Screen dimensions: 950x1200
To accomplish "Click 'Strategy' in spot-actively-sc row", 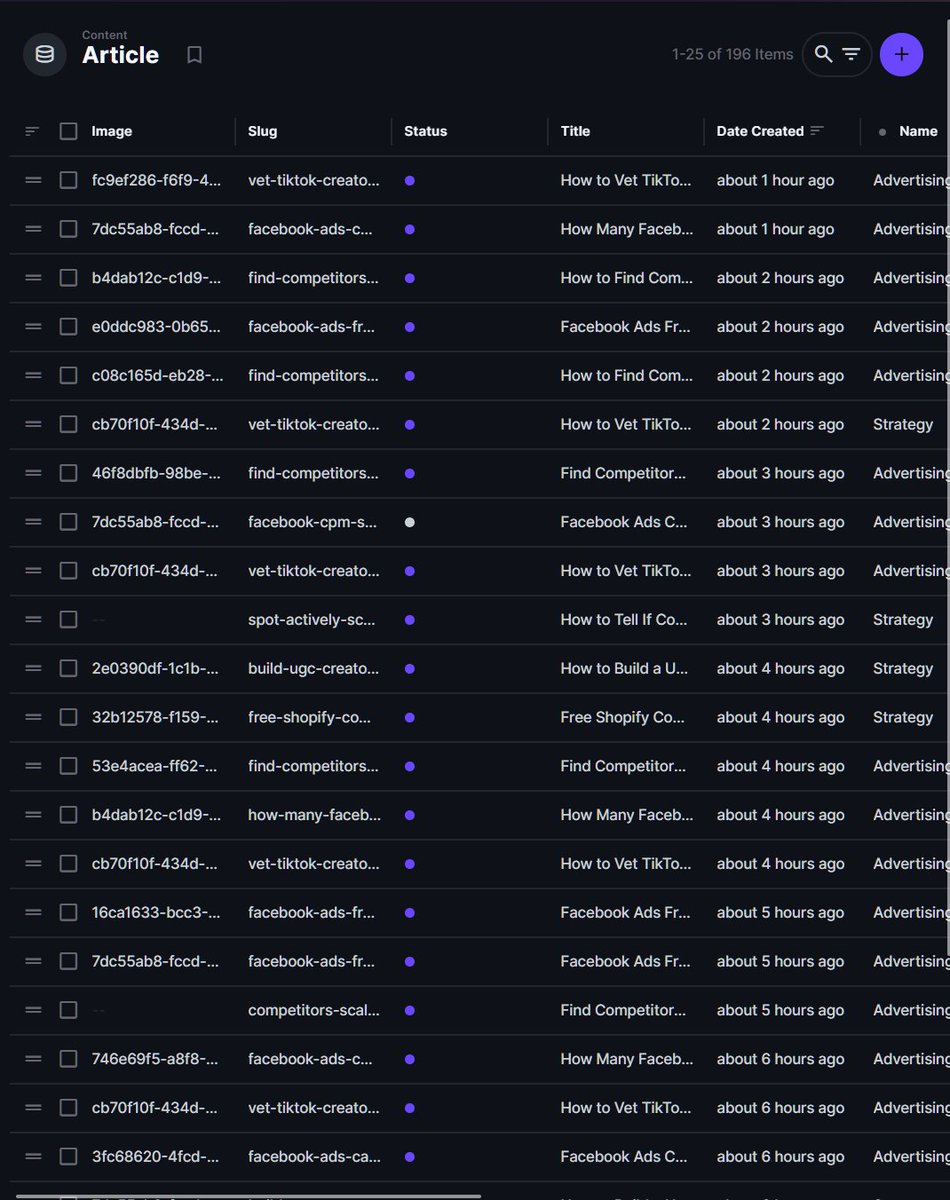I will coord(903,620).
